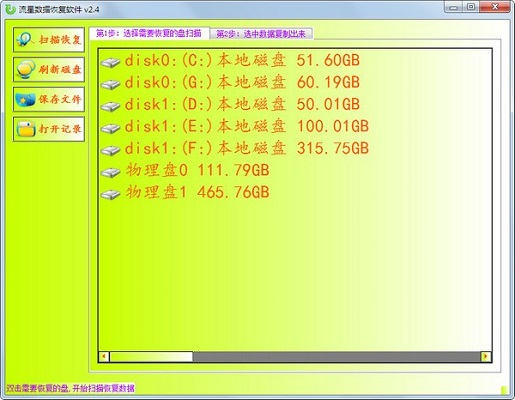Switch to the 第1步 select disk tab
Screen dimensions: 515x400
pyautogui.click(x=149, y=33)
